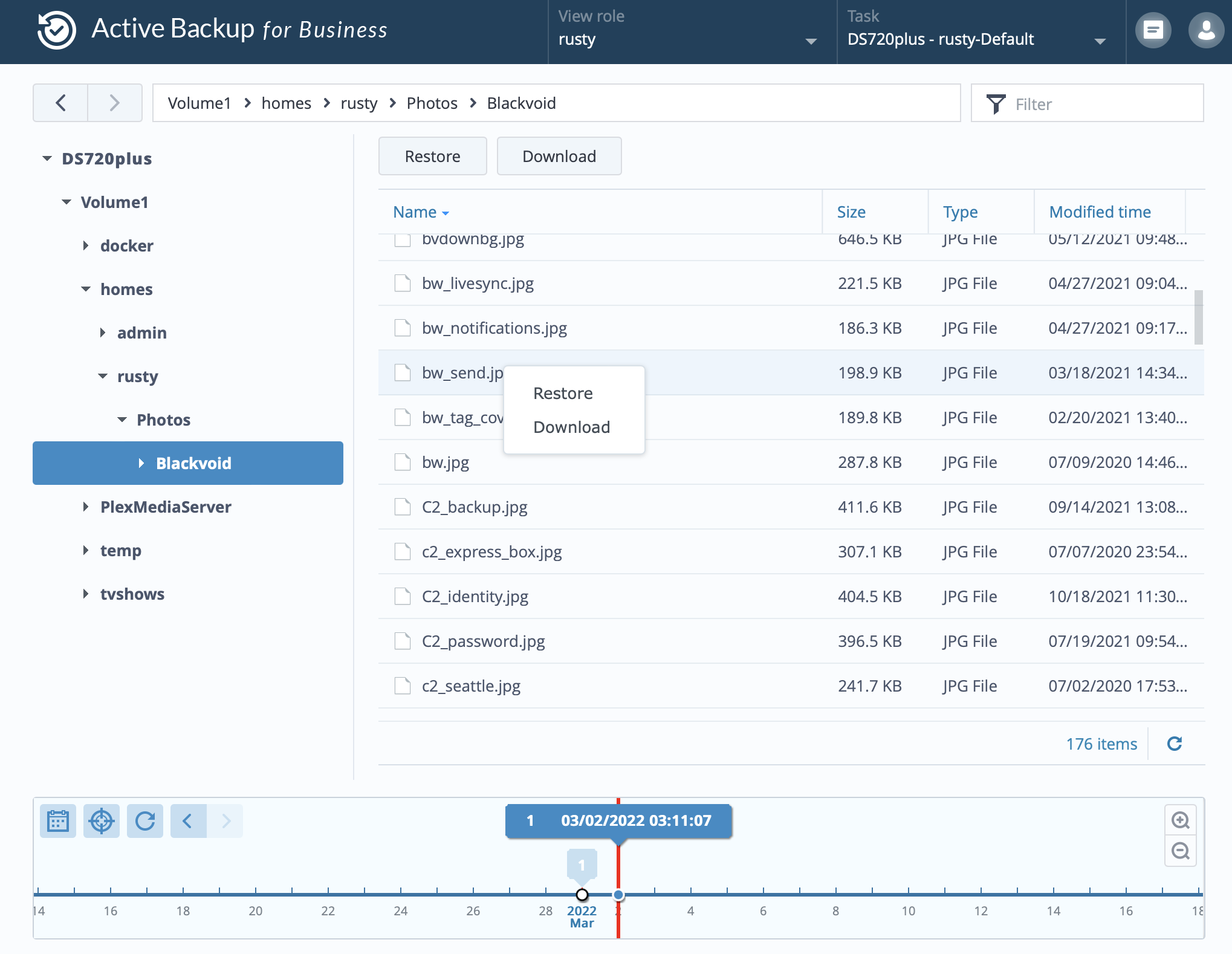Navigate to Volume1 in the breadcrumb path
The image size is (1232, 954).
pyautogui.click(x=199, y=103)
